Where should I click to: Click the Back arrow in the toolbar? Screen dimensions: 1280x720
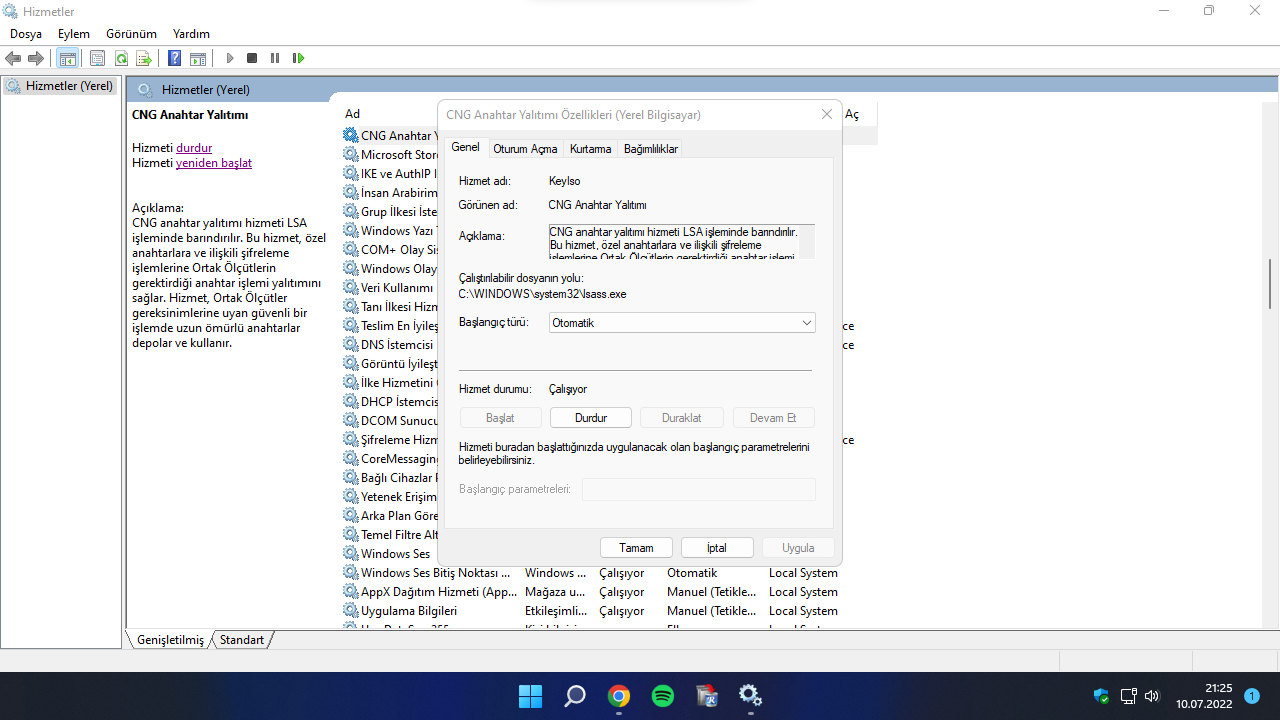(x=14, y=58)
